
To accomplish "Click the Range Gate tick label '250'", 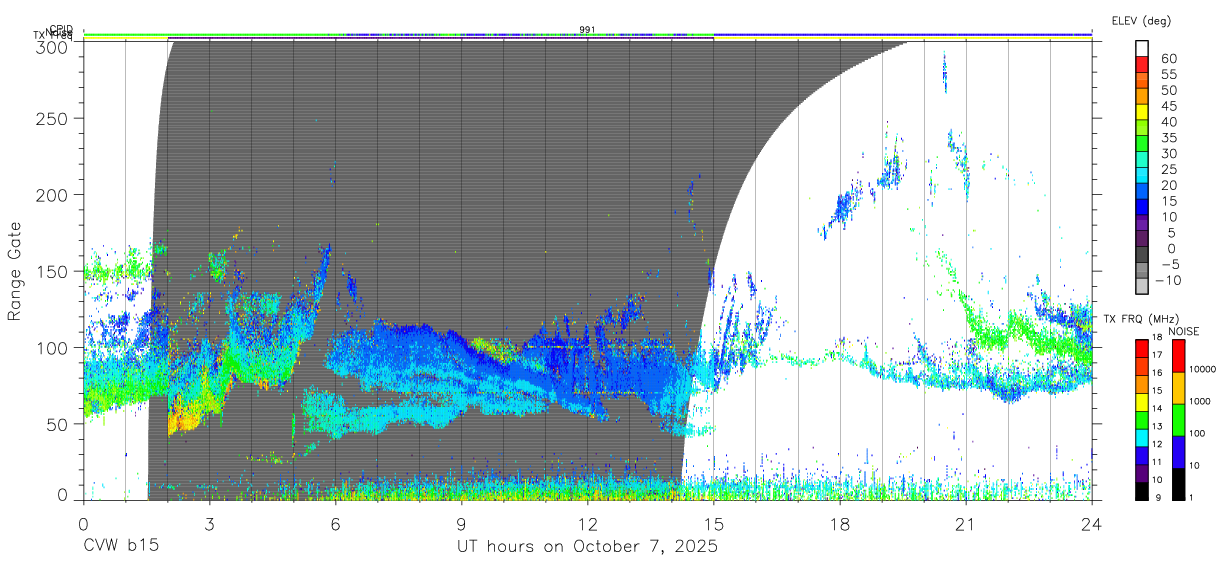I will pyautogui.click(x=54, y=118).
